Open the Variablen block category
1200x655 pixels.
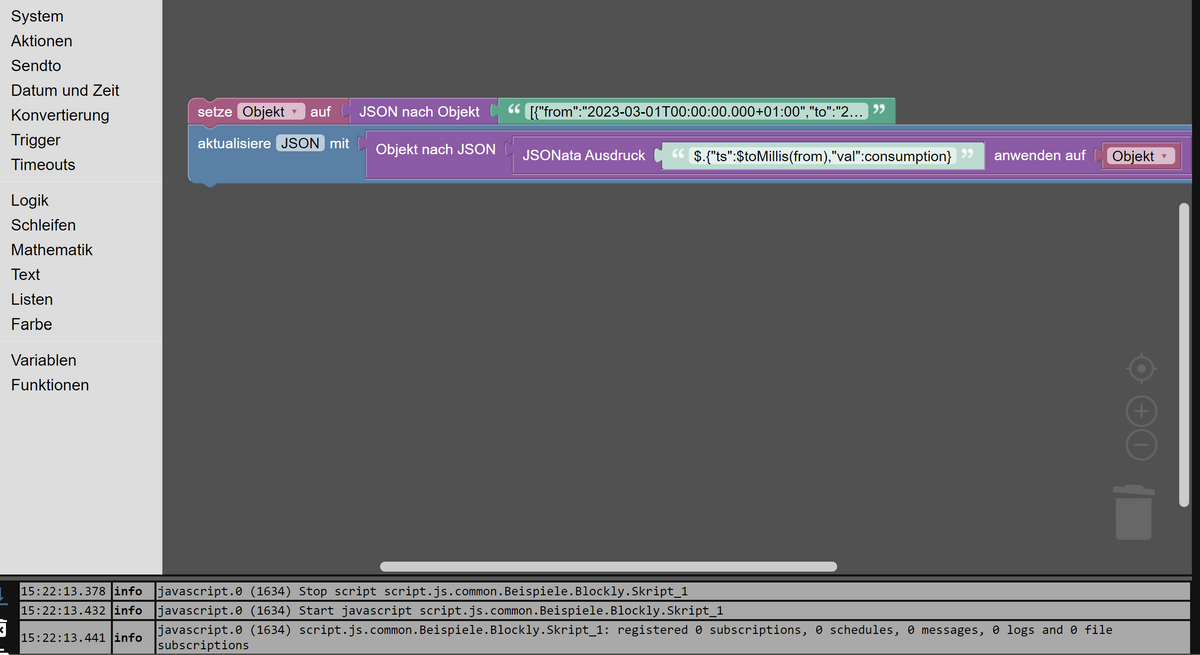[44, 360]
